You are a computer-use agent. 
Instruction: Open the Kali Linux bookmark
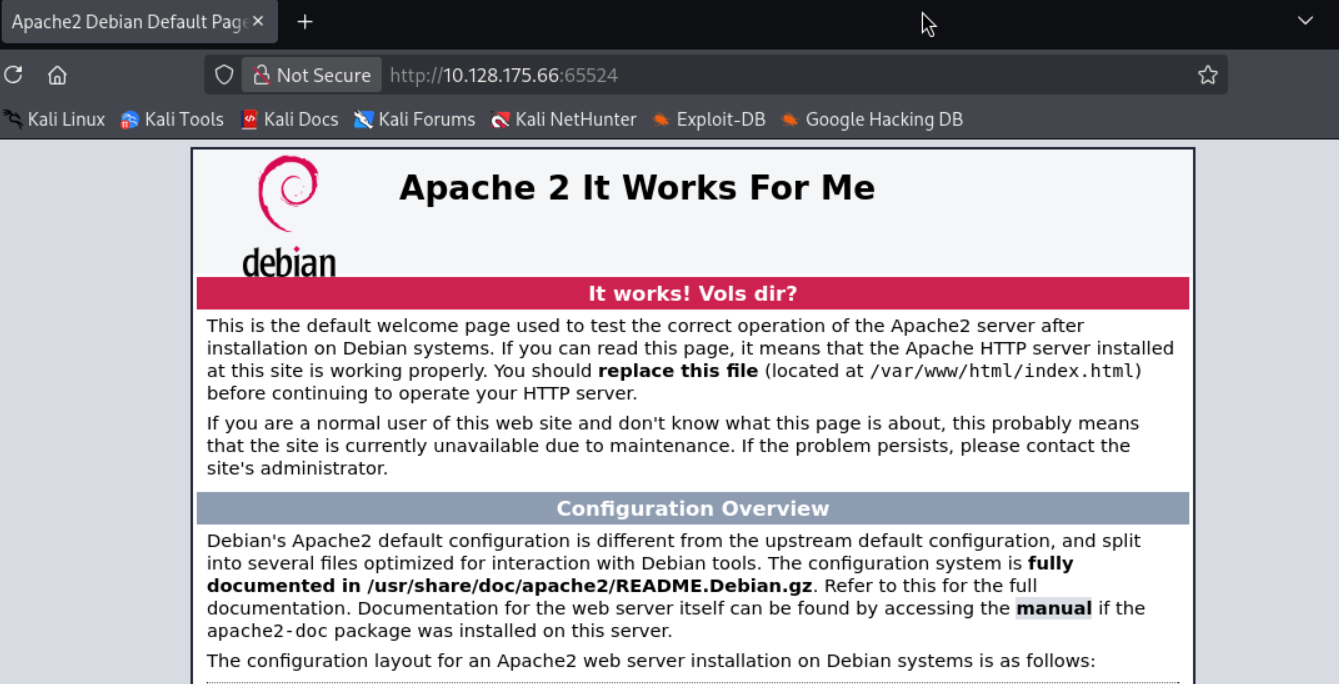(54, 119)
